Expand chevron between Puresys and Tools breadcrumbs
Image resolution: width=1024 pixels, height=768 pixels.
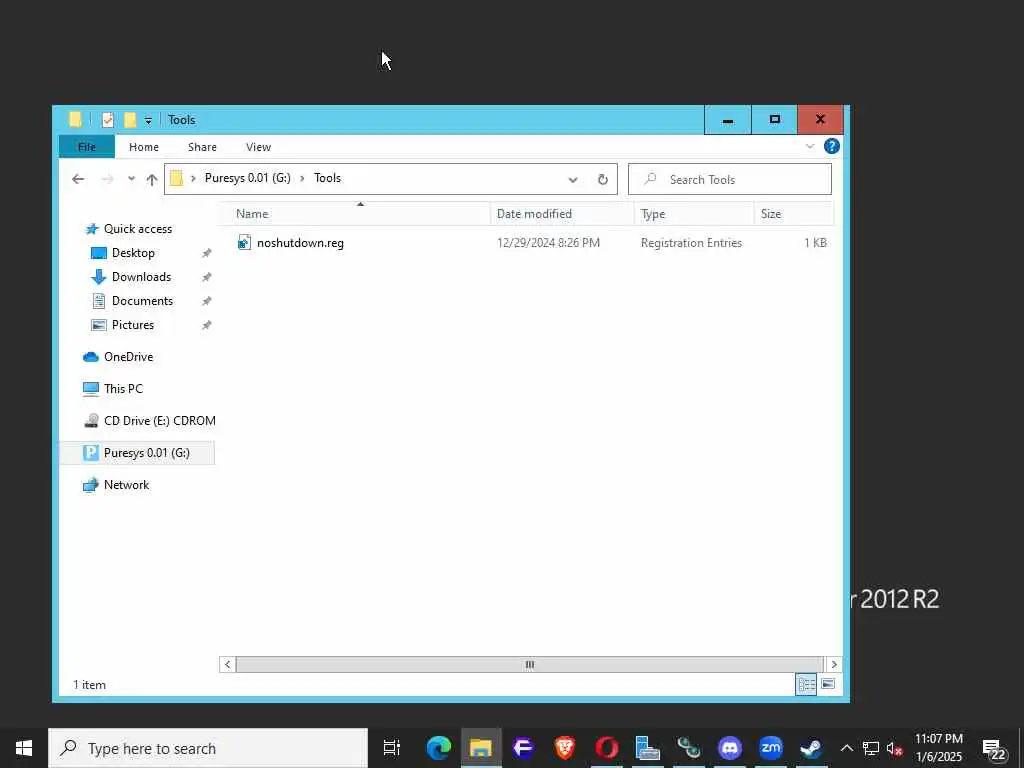[x=302, y=178]
